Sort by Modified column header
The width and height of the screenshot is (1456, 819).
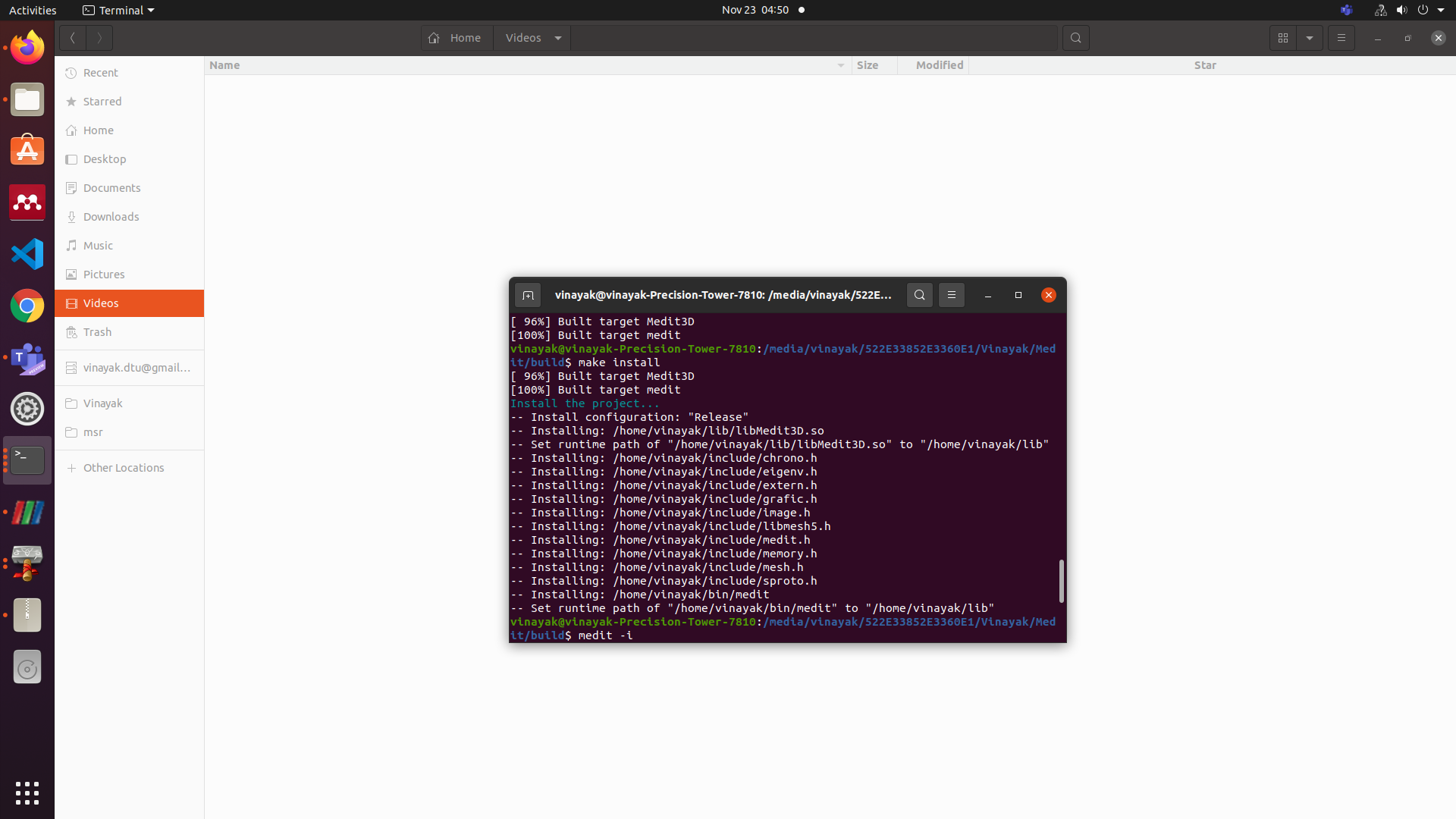point(934,65)
